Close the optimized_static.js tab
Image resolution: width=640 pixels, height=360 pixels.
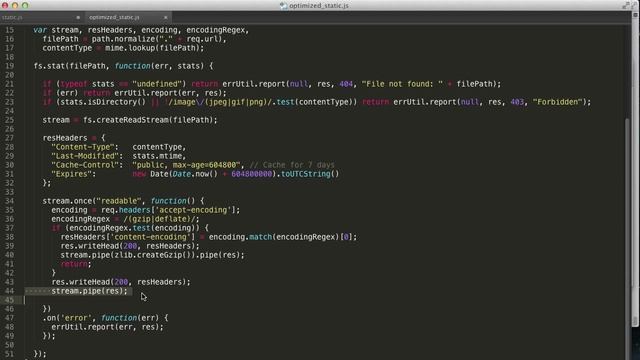165,18
